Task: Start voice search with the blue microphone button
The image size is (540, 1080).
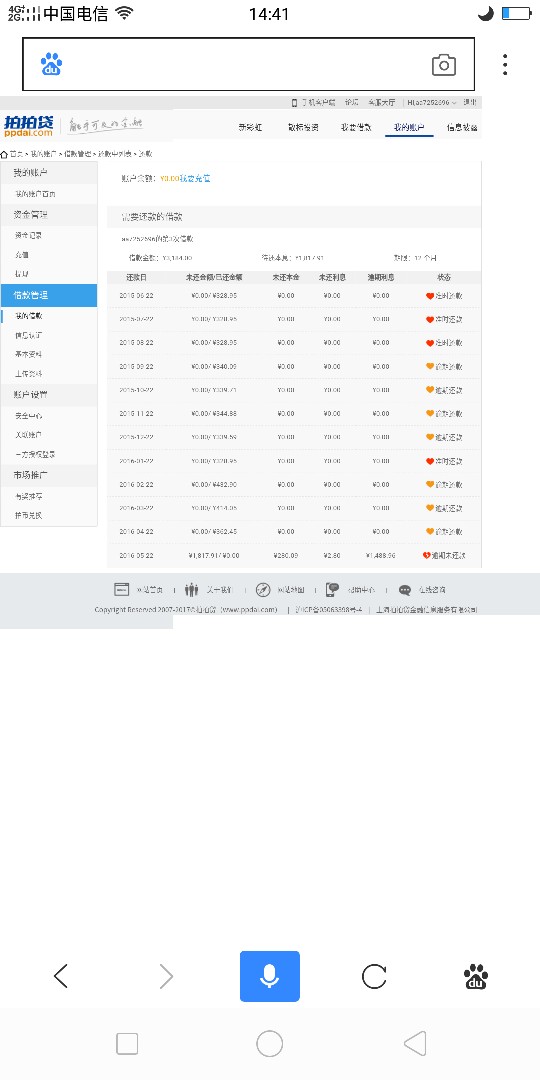Action: coord(270,976)
